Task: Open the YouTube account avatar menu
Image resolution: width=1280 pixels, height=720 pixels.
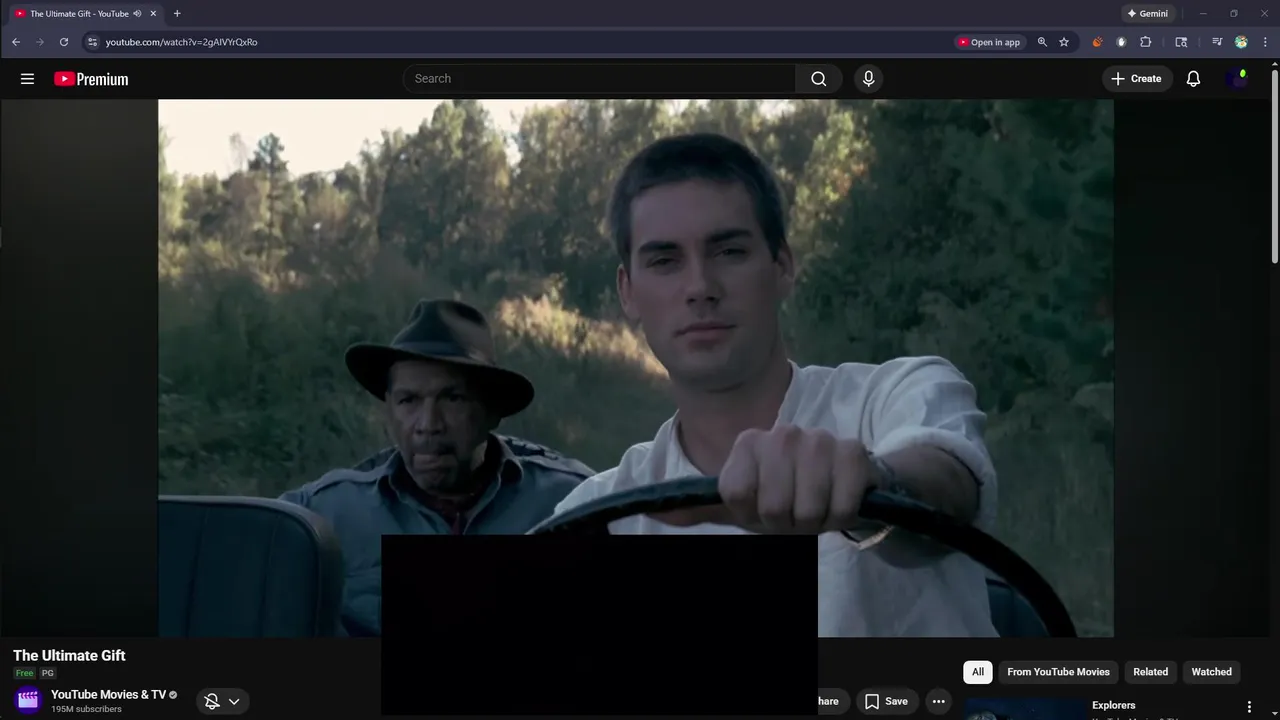Action: pos(1237,79)
